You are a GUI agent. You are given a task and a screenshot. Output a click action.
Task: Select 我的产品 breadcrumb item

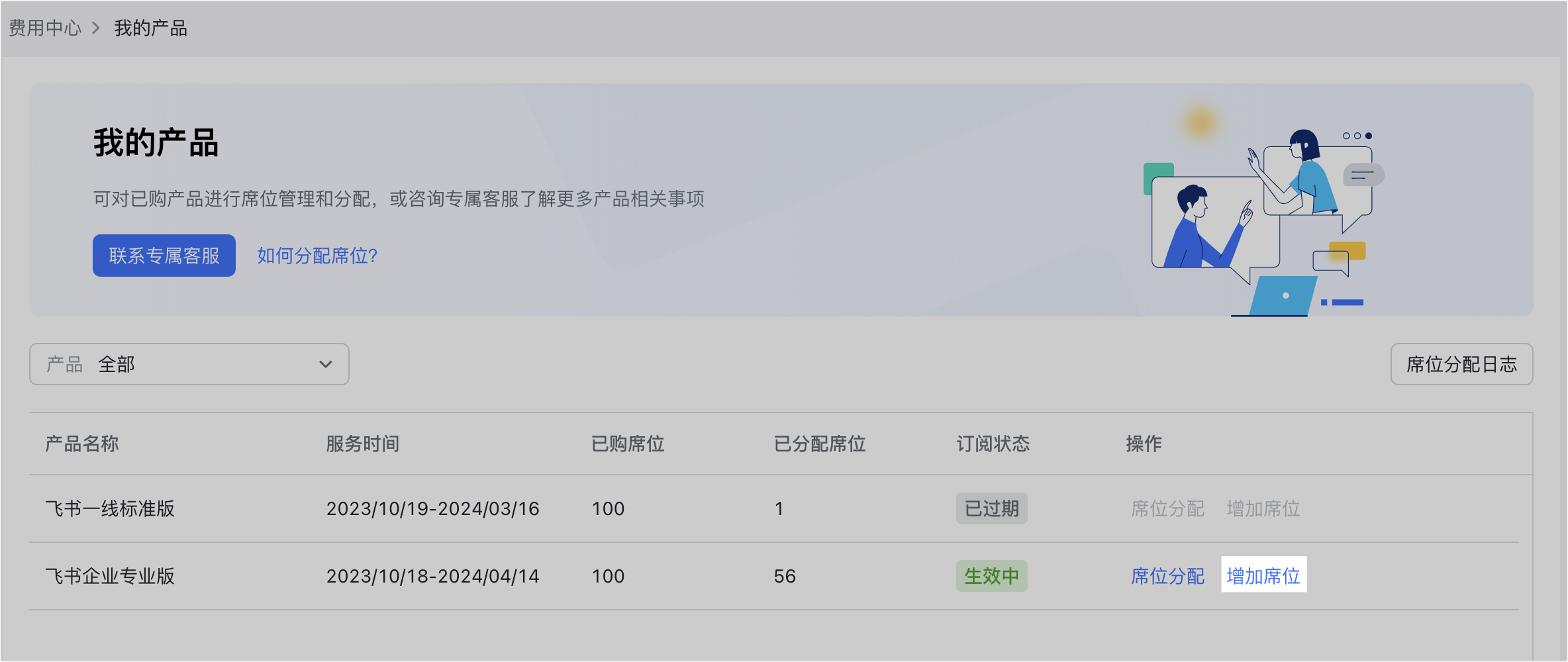coord(151,28)
